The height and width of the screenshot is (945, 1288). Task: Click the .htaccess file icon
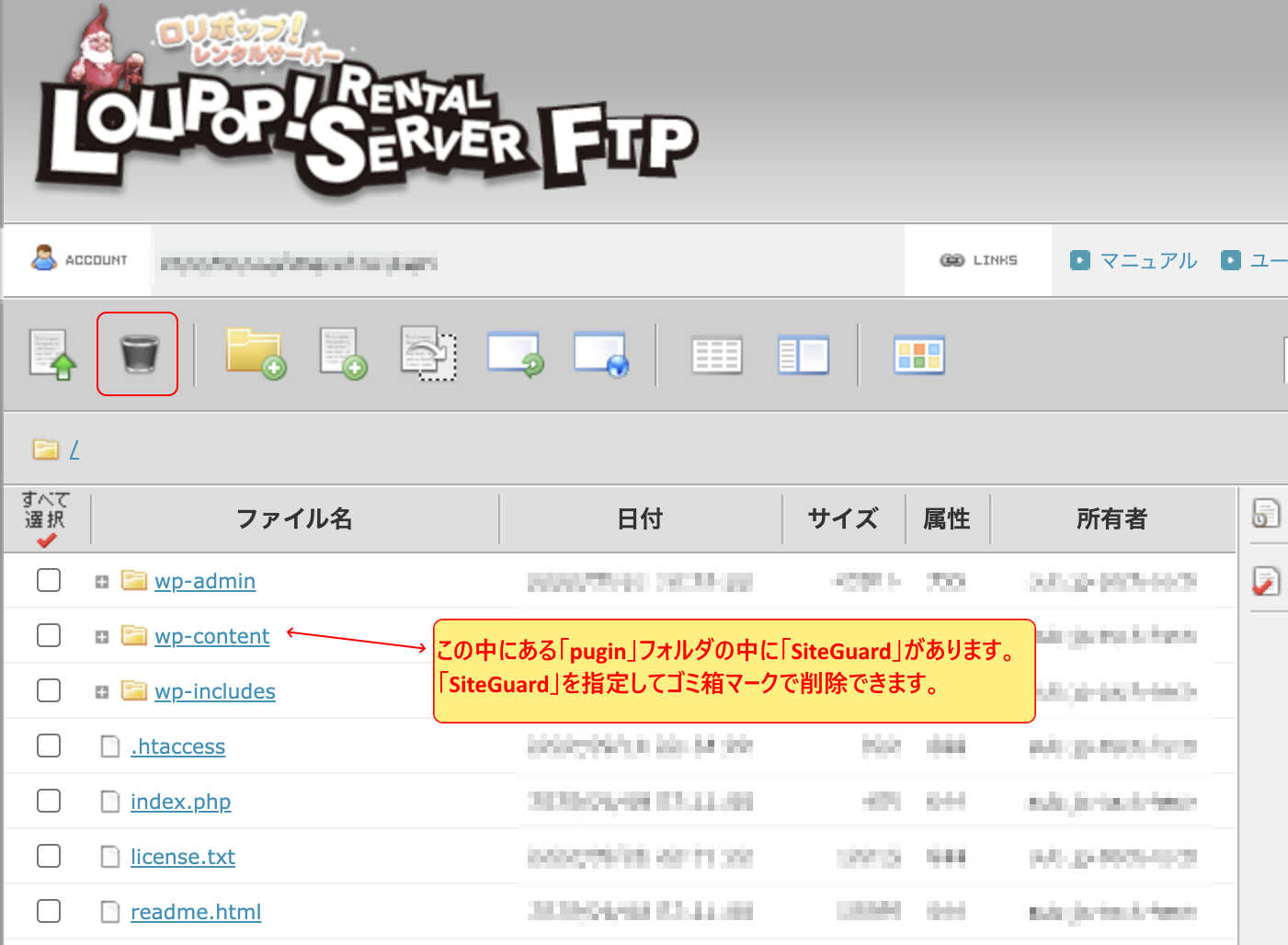[110, 746]
